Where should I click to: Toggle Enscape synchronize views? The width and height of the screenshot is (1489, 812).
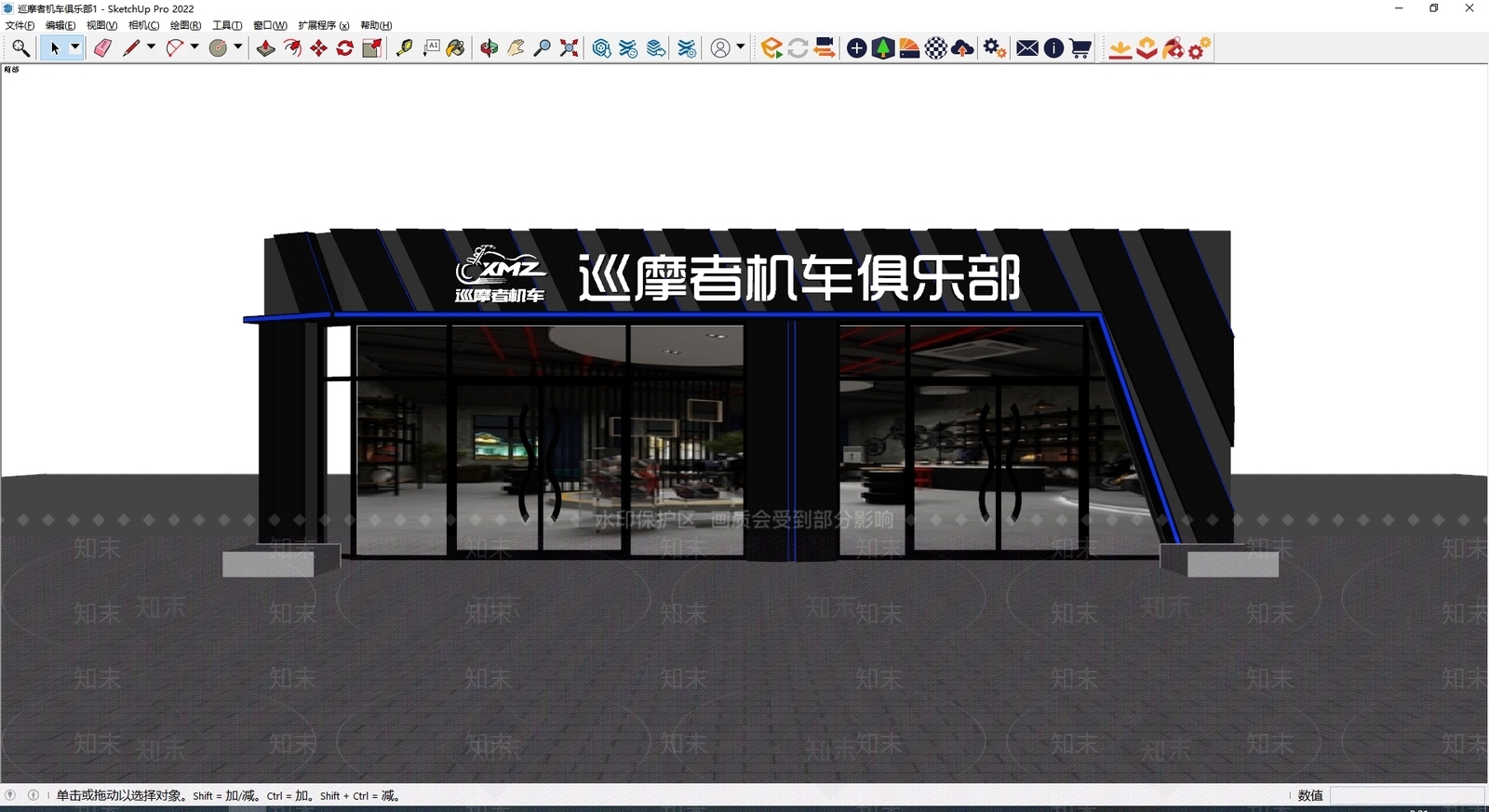[825, 48]
